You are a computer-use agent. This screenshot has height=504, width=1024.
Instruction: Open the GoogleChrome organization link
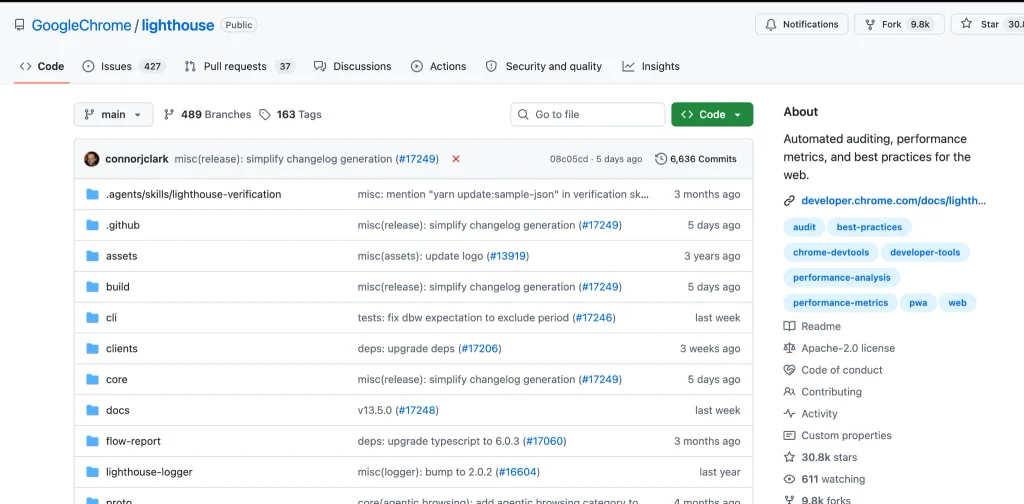81,25
